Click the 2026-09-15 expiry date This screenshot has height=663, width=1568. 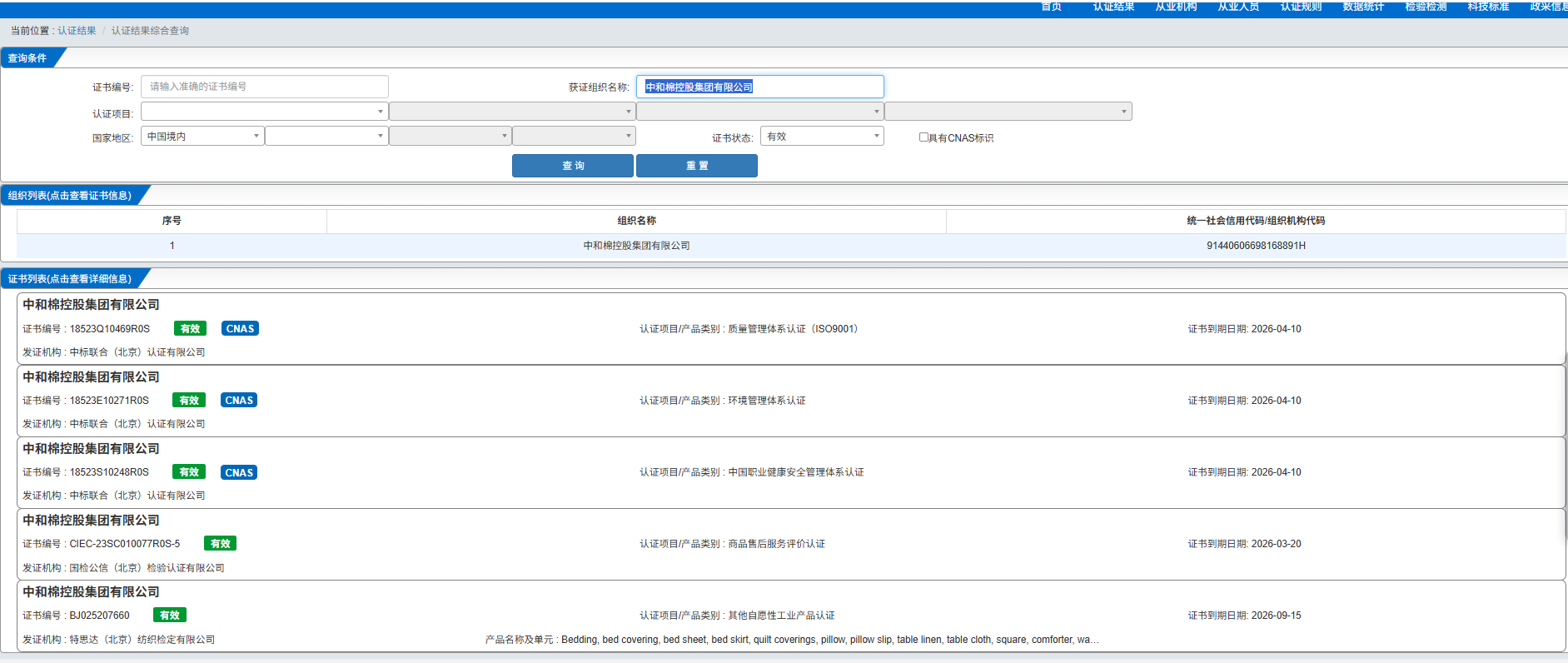tap(1276, 616)
